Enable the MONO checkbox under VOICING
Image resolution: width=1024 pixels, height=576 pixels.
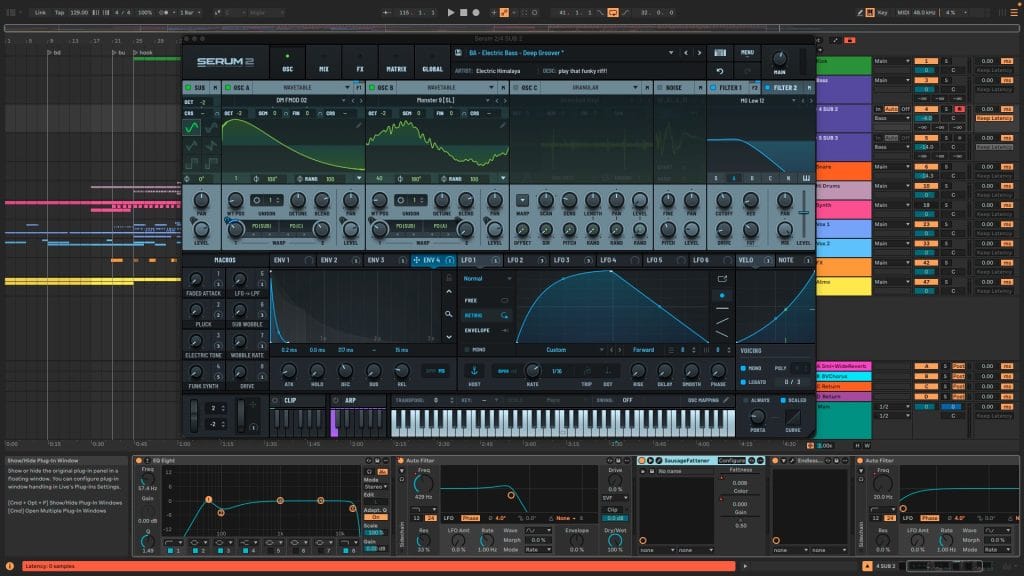744,368
